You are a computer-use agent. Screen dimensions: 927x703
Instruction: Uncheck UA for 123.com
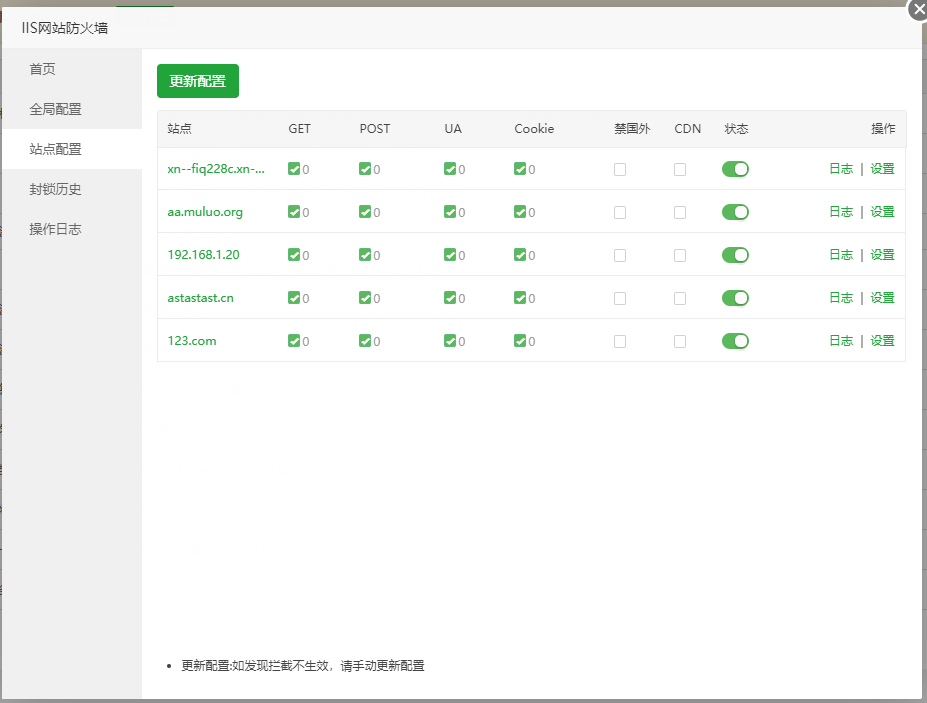click(x=450, y=341)
